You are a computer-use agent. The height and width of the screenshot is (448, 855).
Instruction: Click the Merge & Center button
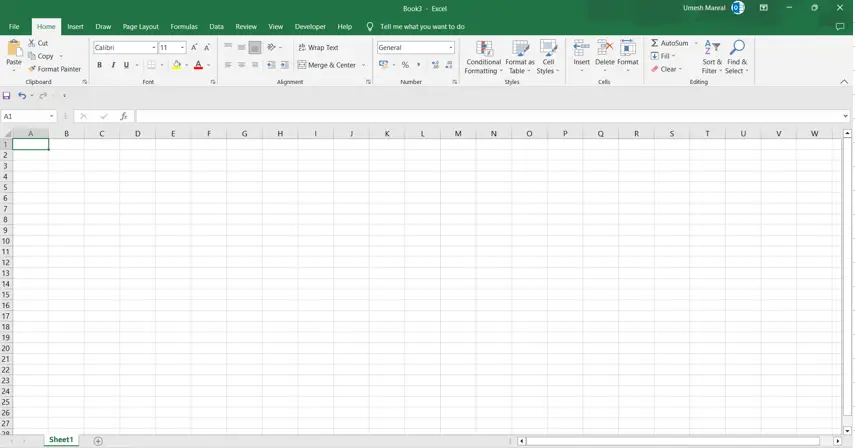pyautogui.click(x=327, y=65)
